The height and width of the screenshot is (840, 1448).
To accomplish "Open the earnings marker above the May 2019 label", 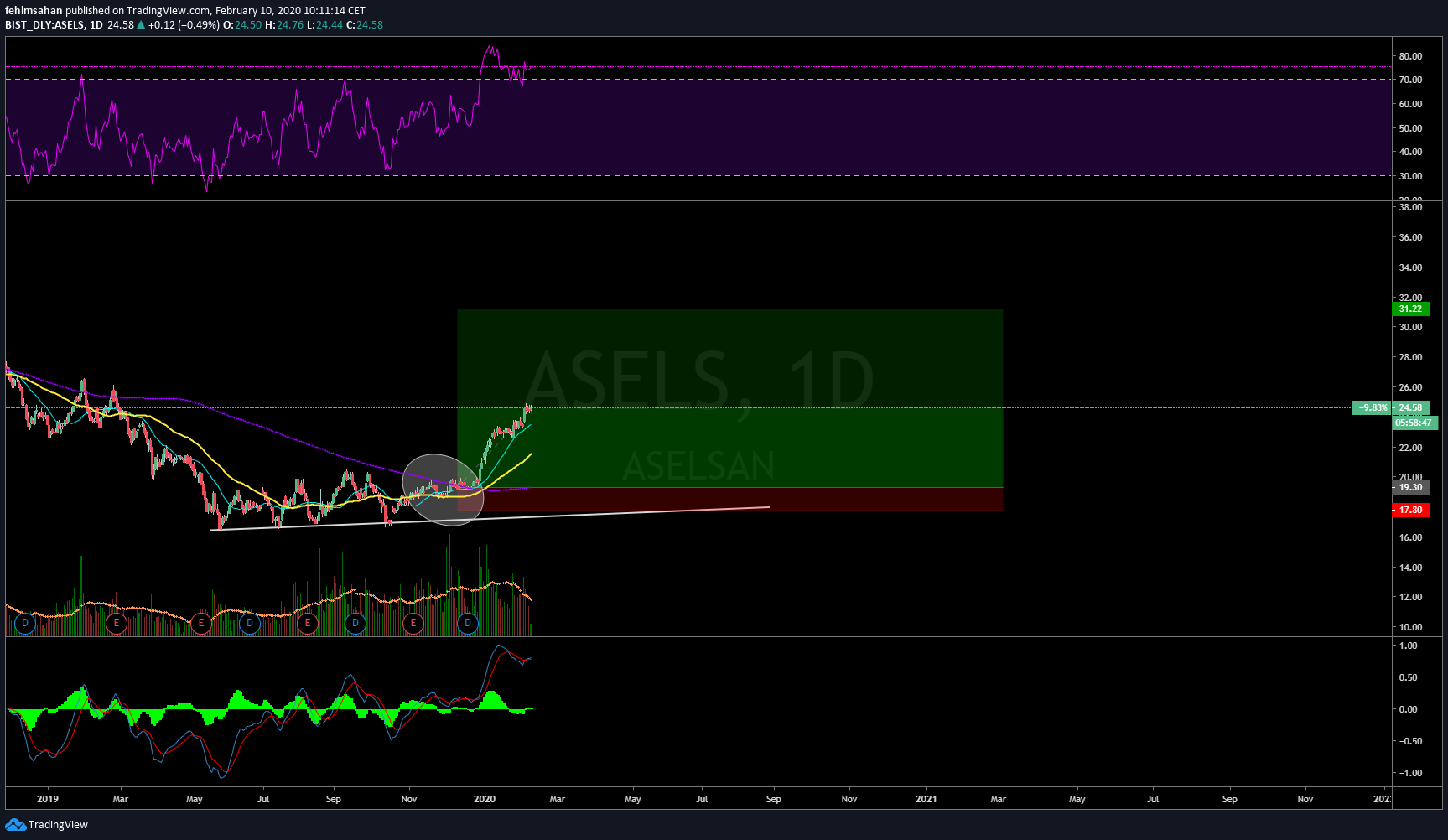I will coord(200,623).
